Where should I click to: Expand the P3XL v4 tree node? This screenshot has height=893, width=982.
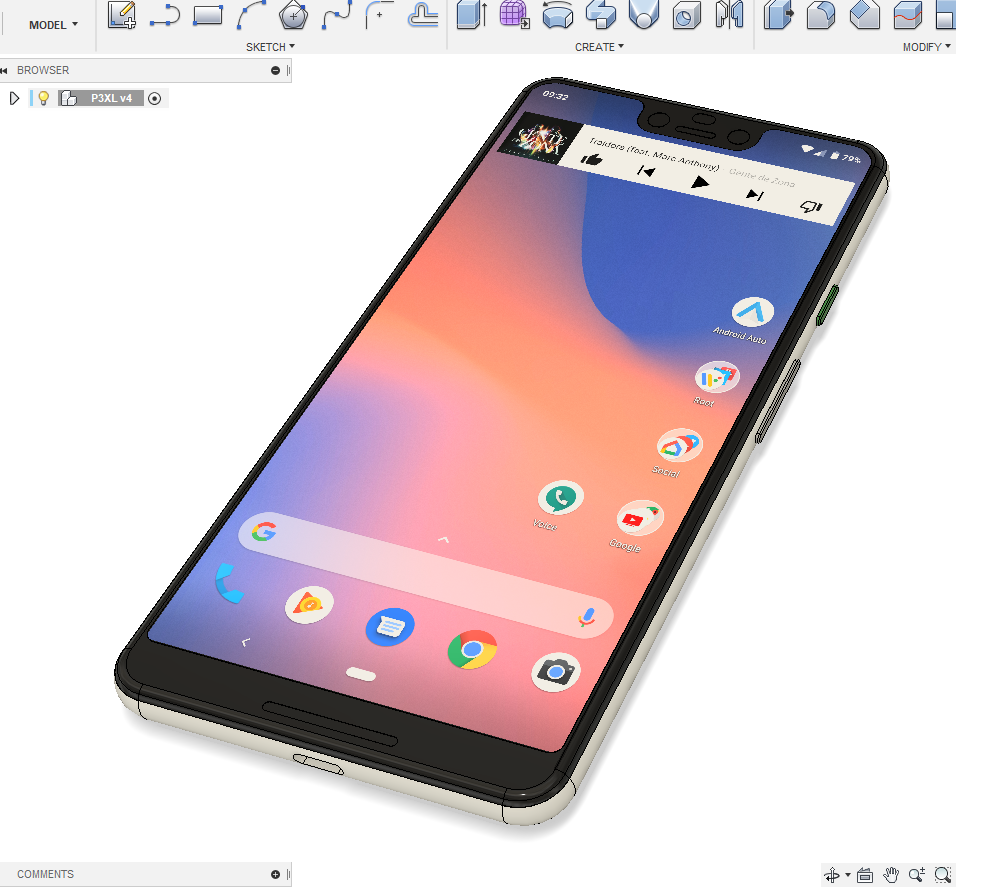14,98
